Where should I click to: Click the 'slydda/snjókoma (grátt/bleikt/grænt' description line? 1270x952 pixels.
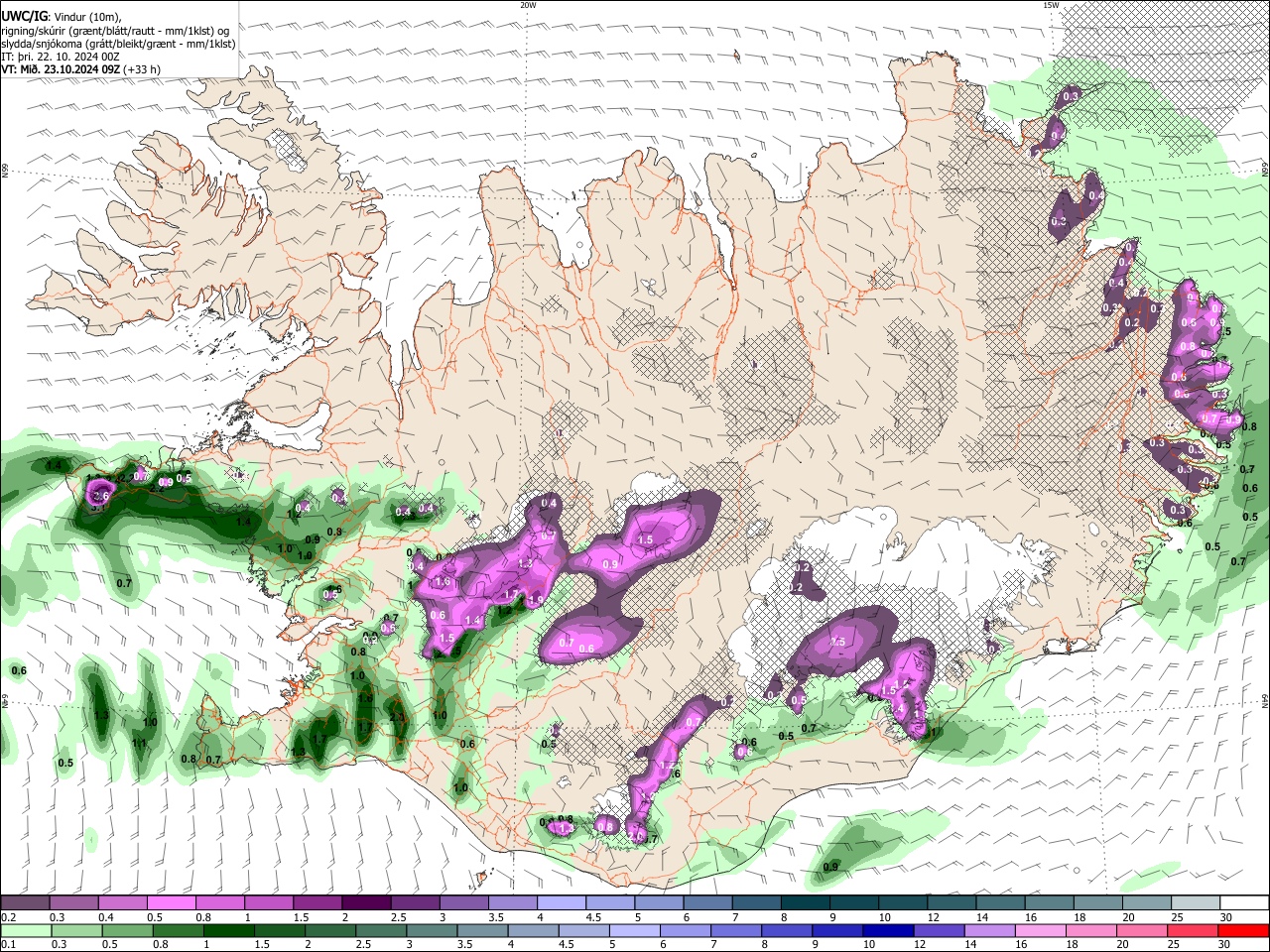tap(119, 44)
